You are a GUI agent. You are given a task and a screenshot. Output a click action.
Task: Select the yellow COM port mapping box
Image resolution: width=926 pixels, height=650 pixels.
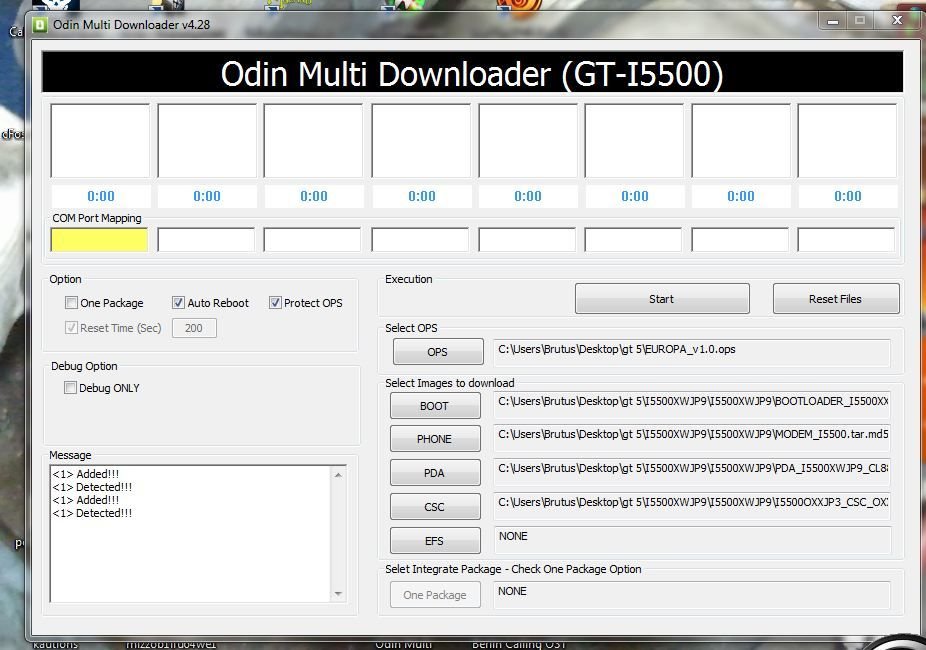pos(99,240)
